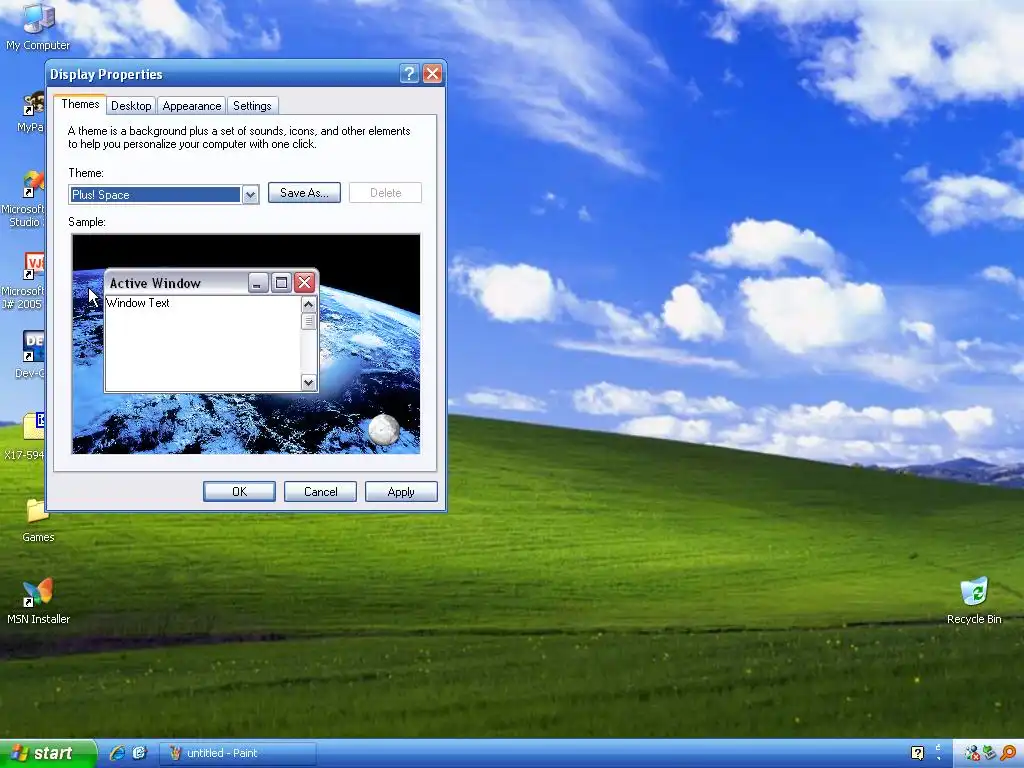The height and width of the screenshot is (768, 1024).
Task: Click the Save As... button
Action: 304,193
